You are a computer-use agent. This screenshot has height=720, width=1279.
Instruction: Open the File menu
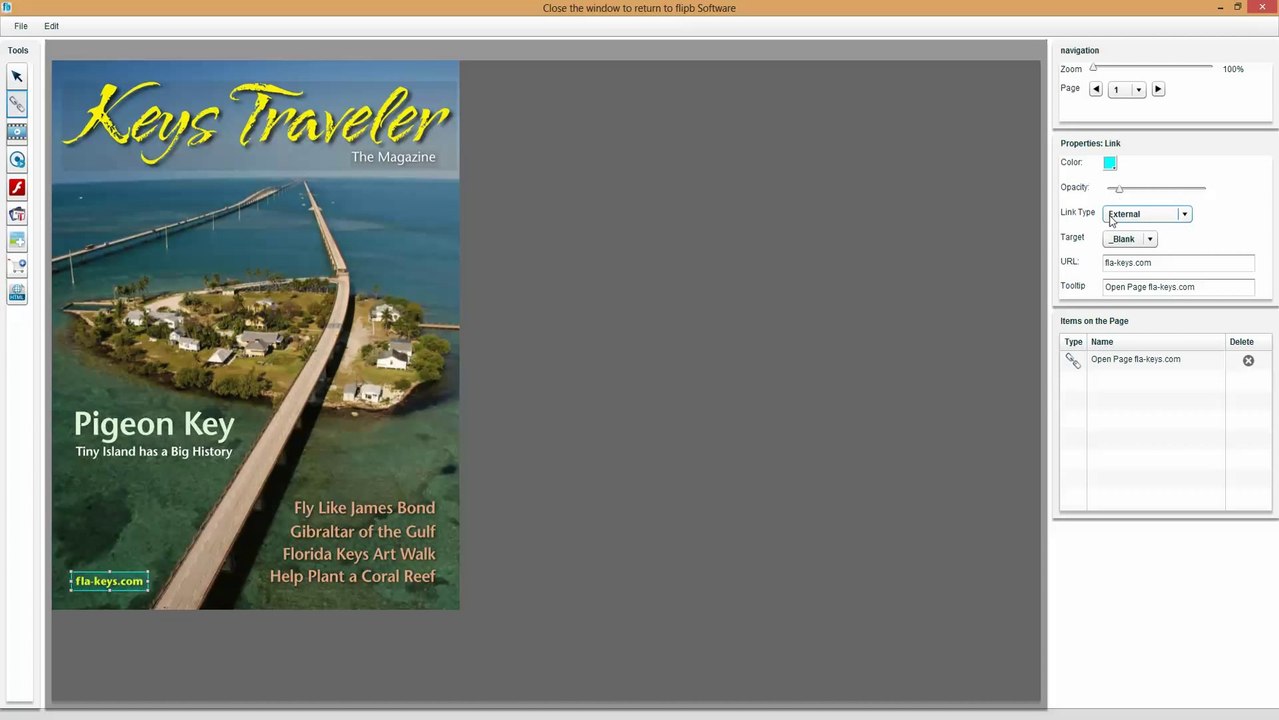point(21,26)
